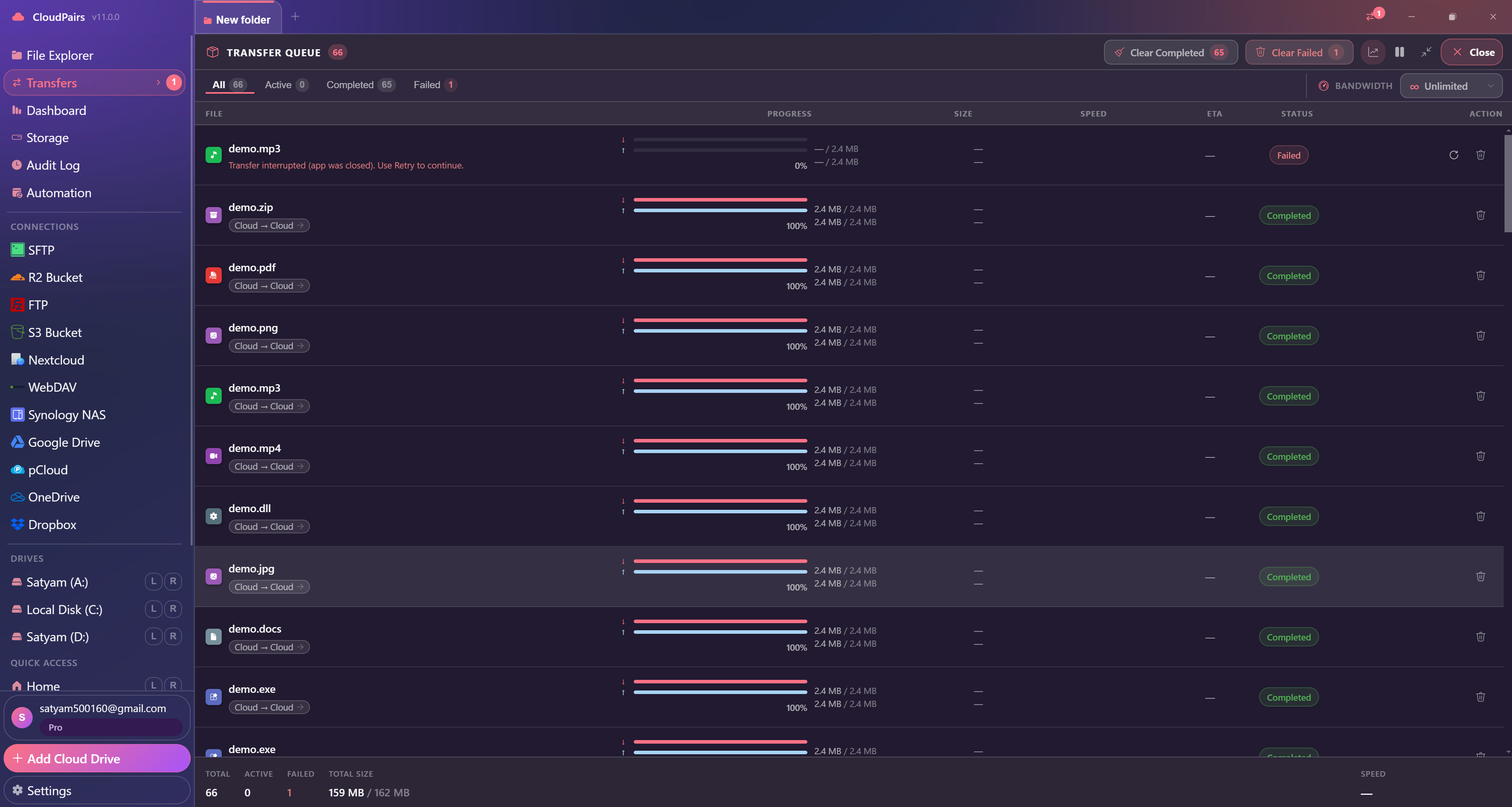
Task: Collapse the transfer queue panel
Action: tap(1426, 52)
